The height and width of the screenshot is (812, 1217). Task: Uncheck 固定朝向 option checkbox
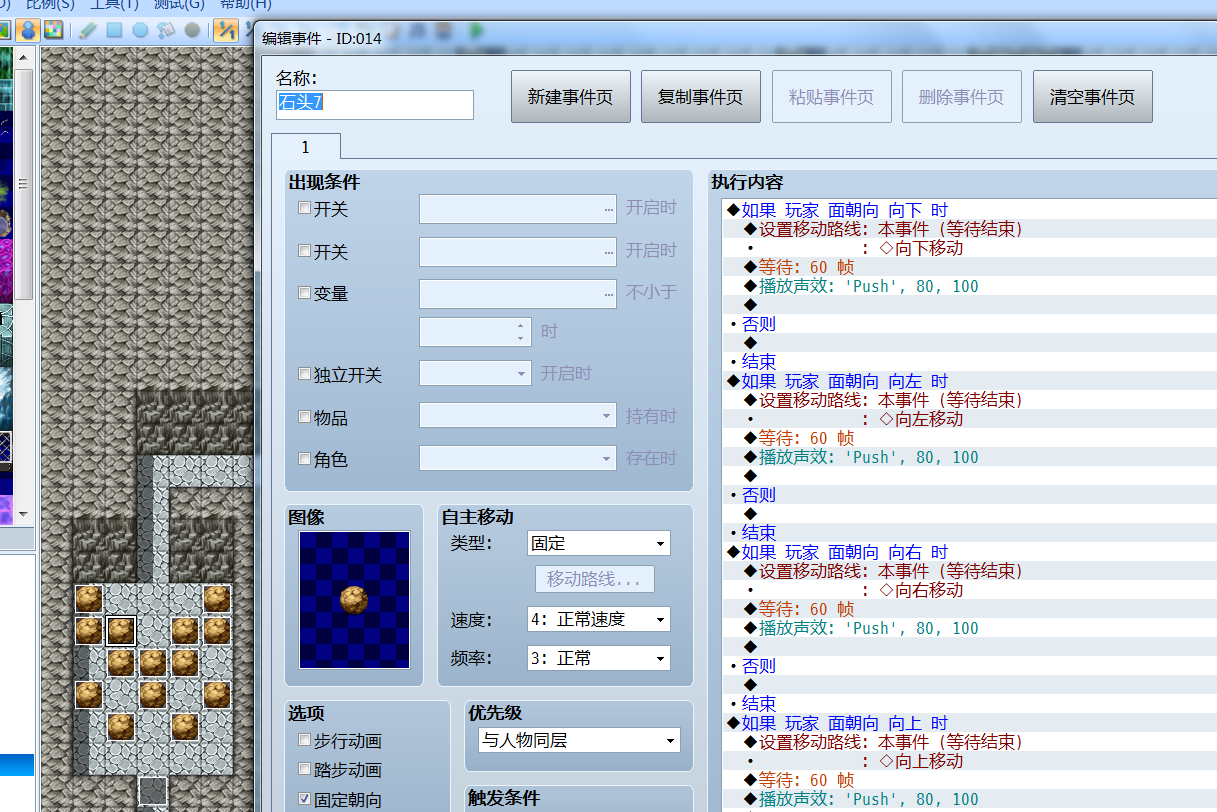point(304,800)
